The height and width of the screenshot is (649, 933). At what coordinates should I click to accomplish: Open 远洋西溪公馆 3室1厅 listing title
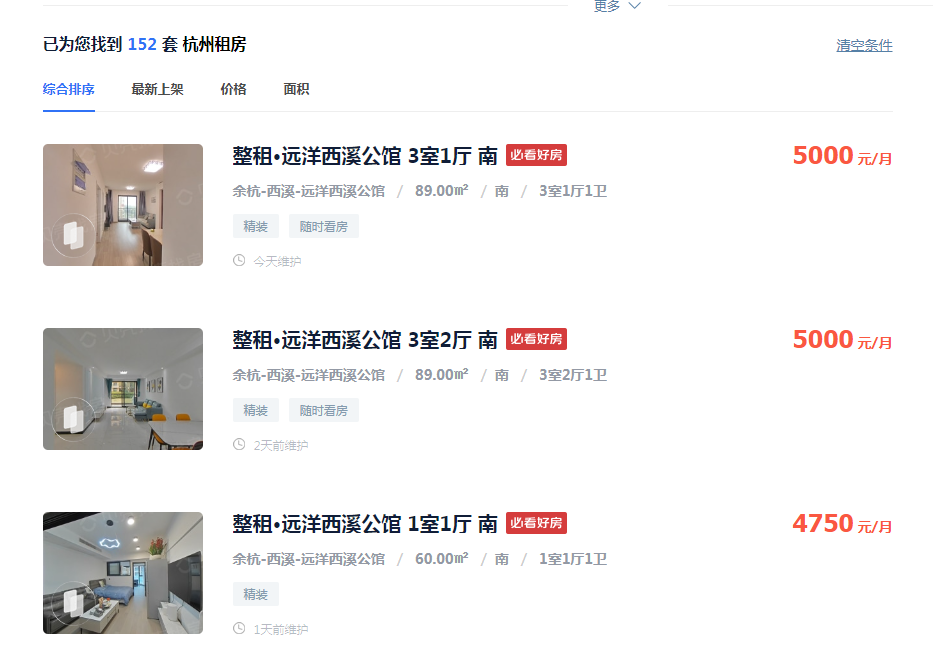[365, 156]
